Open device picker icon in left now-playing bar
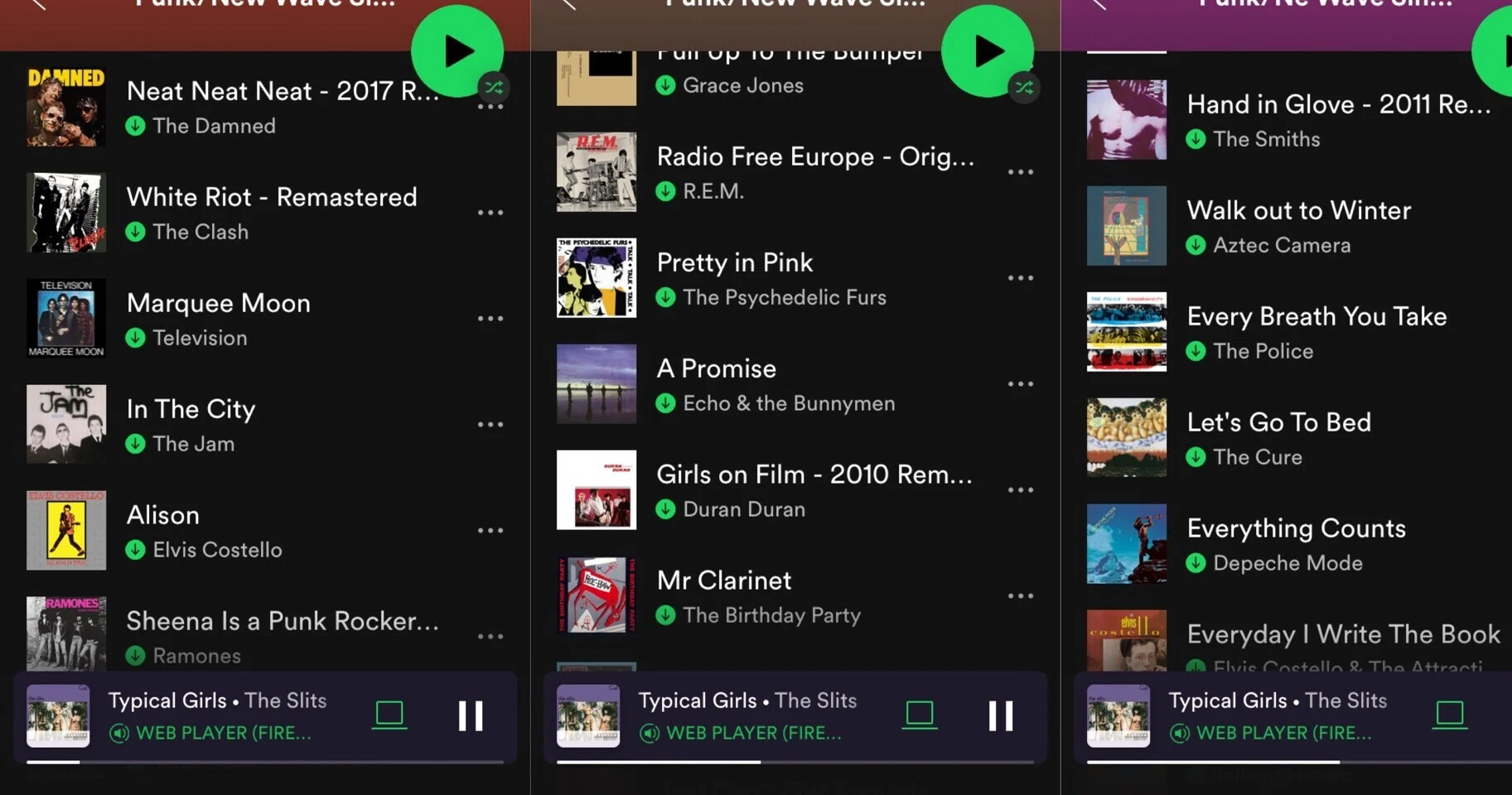 389,715
